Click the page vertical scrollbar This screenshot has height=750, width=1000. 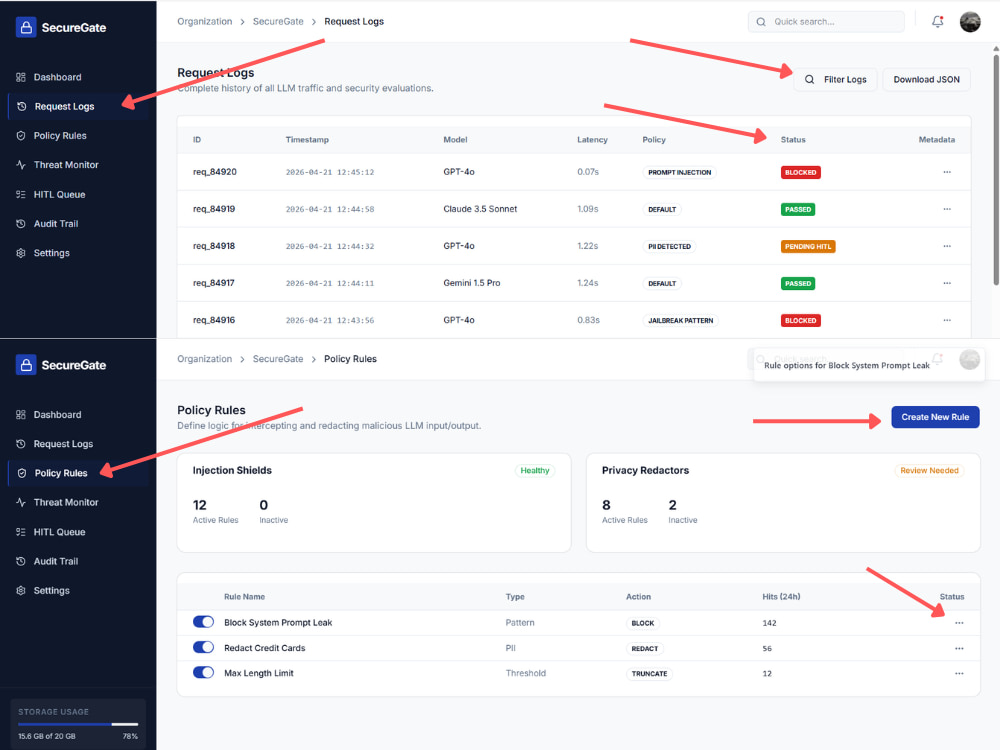(996, 169)
